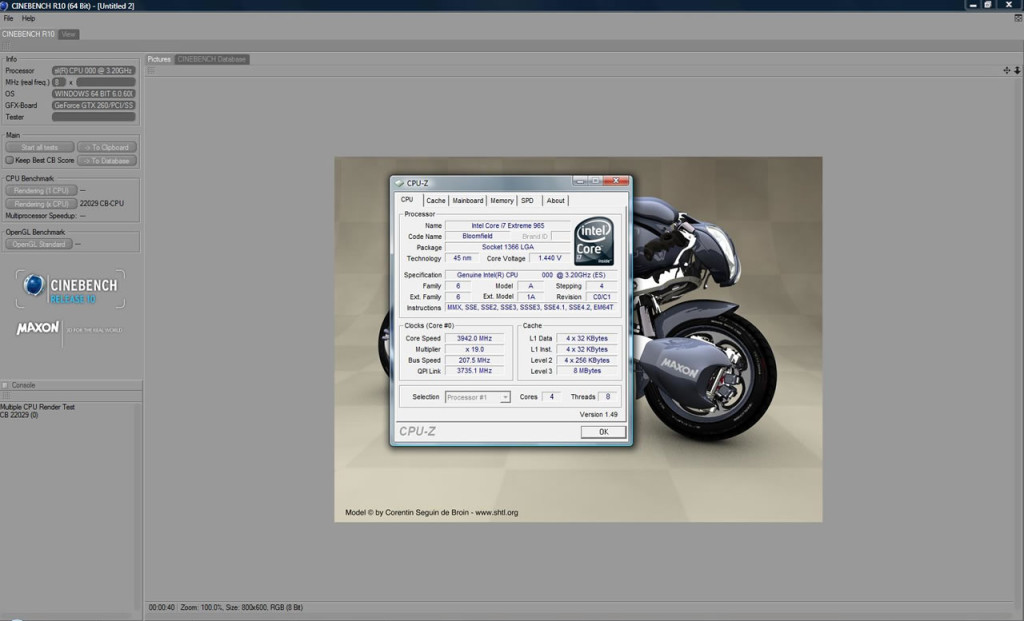
Task: Click the Threads value 8 in CPU-Z
Action: (x=608, y=396)
